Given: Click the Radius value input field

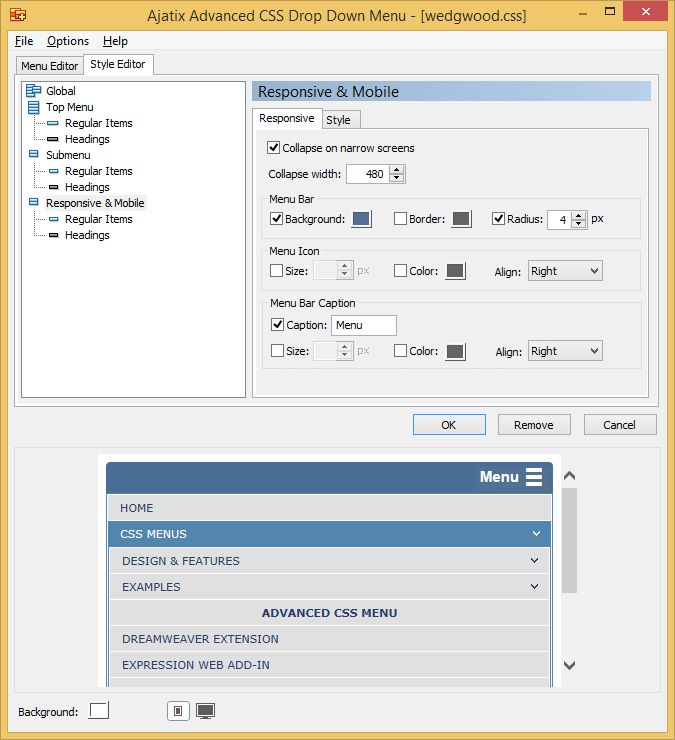Looking at the screenshot, I should click(560, 220).
